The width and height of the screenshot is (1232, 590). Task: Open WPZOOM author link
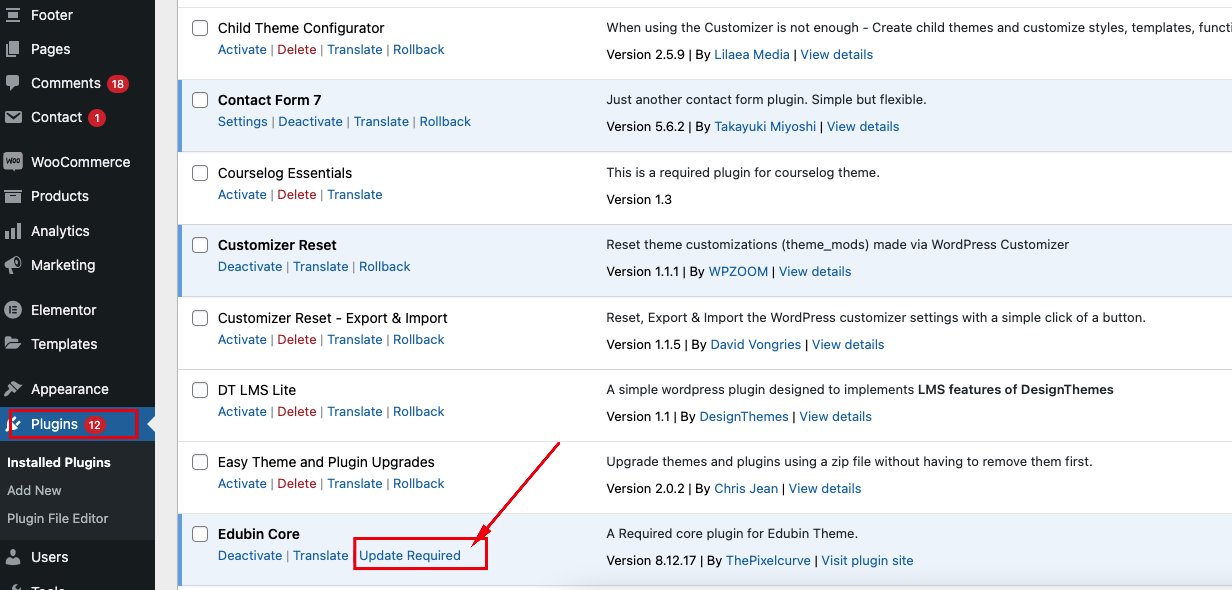pos(738,271)
